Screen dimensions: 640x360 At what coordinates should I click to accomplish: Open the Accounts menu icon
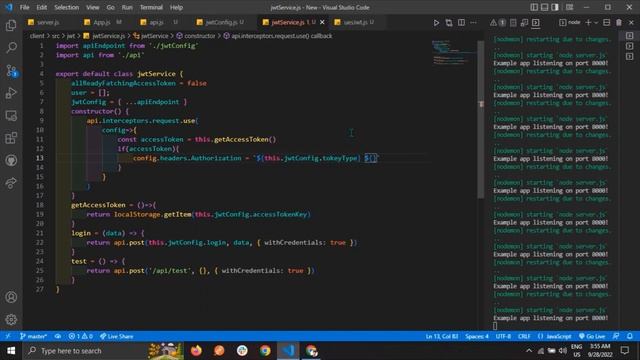tap(11, 297)
